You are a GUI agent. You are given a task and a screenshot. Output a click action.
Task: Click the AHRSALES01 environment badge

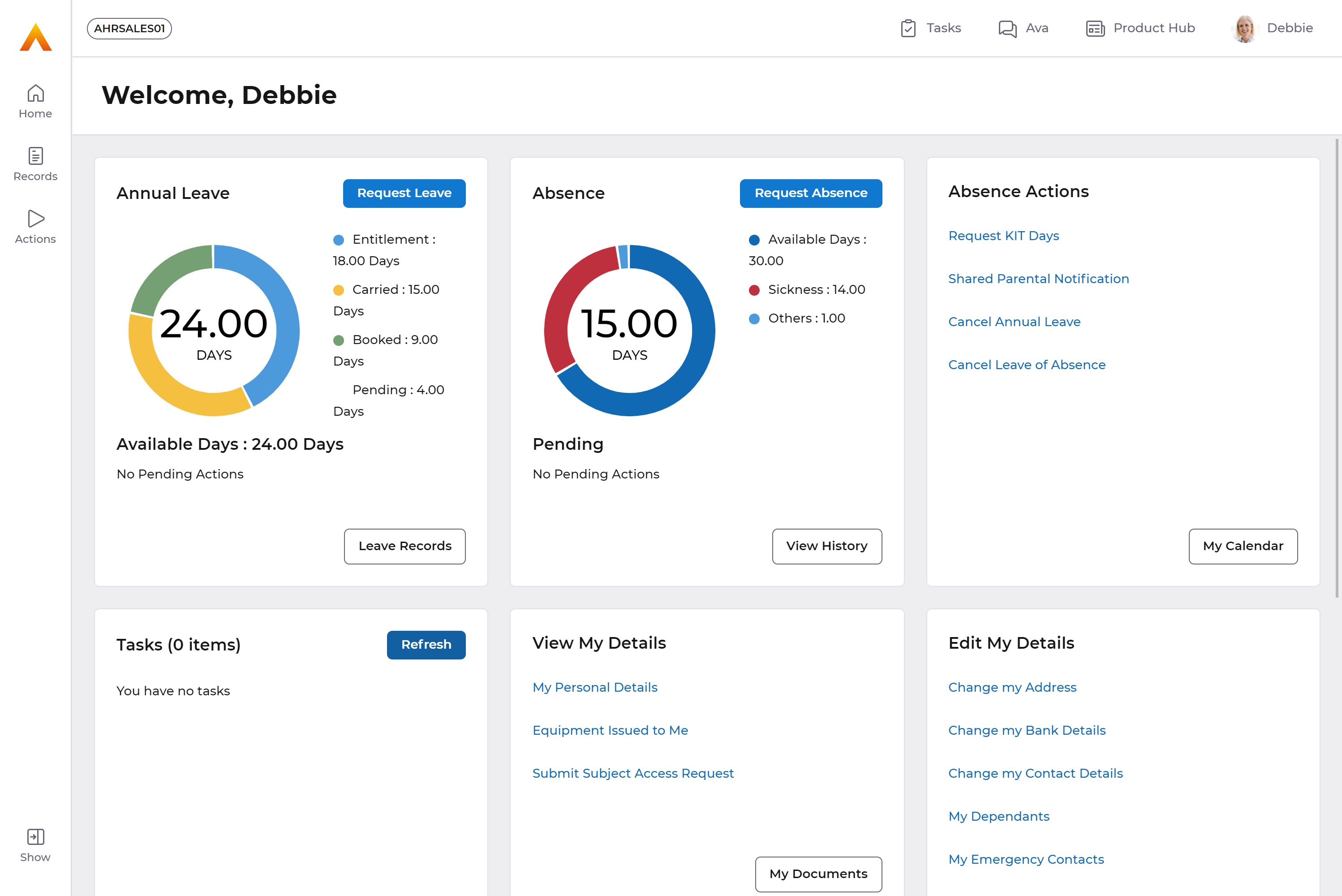[129, 28]
